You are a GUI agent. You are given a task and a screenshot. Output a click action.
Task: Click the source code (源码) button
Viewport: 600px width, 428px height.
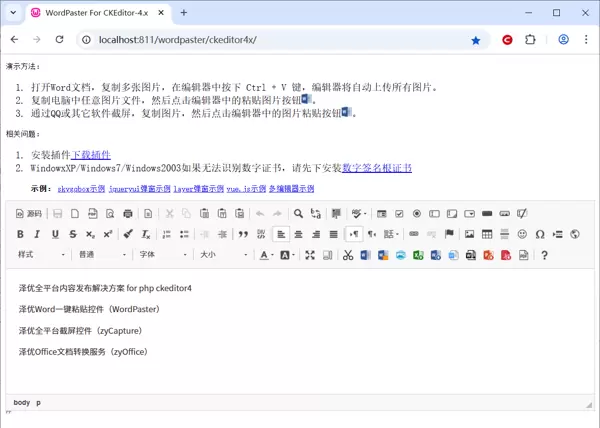pyautogui.click(x=28, y=213)
